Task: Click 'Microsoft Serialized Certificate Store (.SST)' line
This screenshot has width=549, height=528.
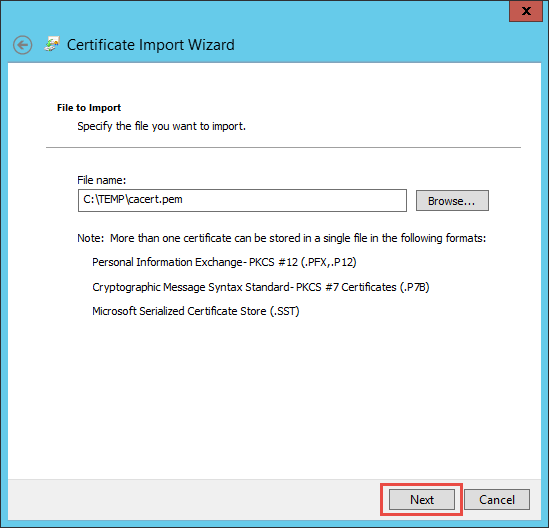Action: pyautogui.click(x=196, y=311)
